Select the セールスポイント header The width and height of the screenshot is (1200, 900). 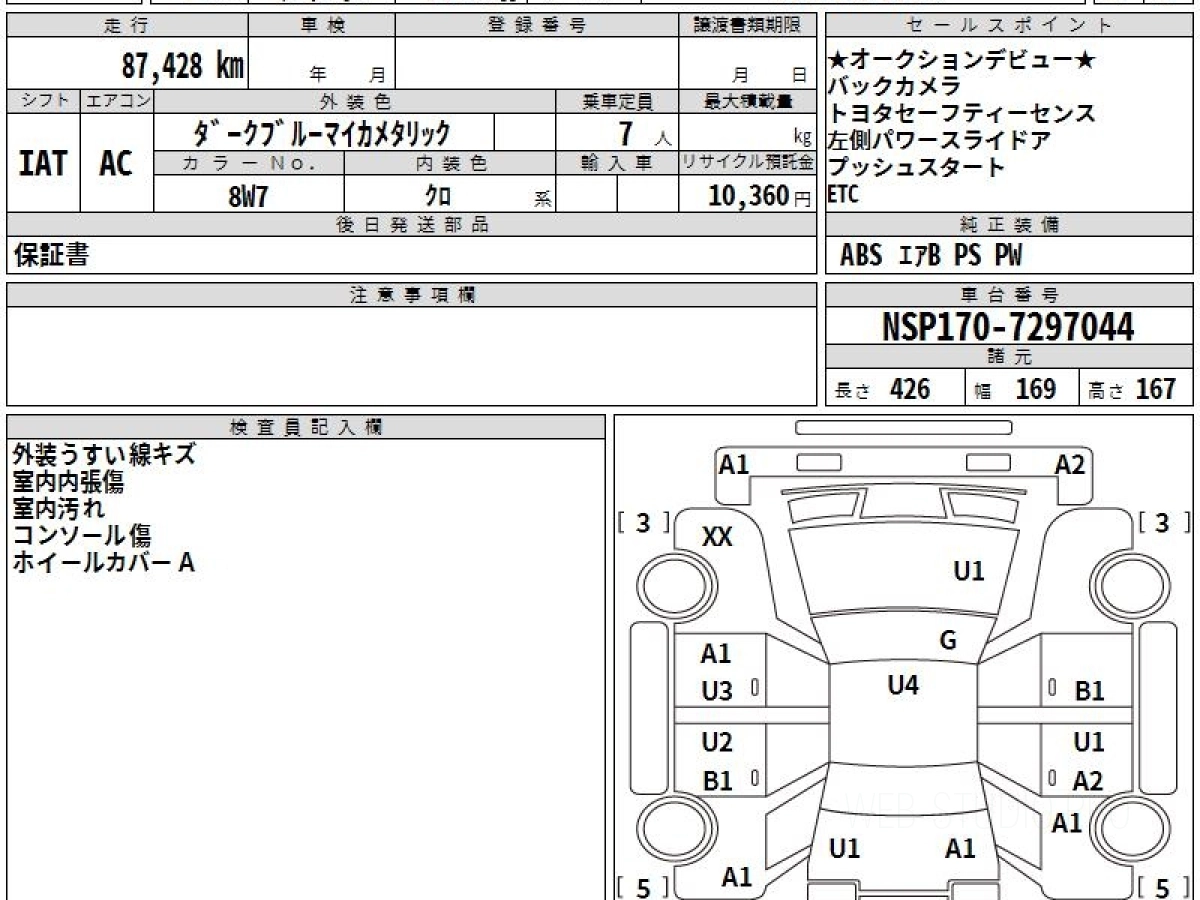[x=1010, y=25]
